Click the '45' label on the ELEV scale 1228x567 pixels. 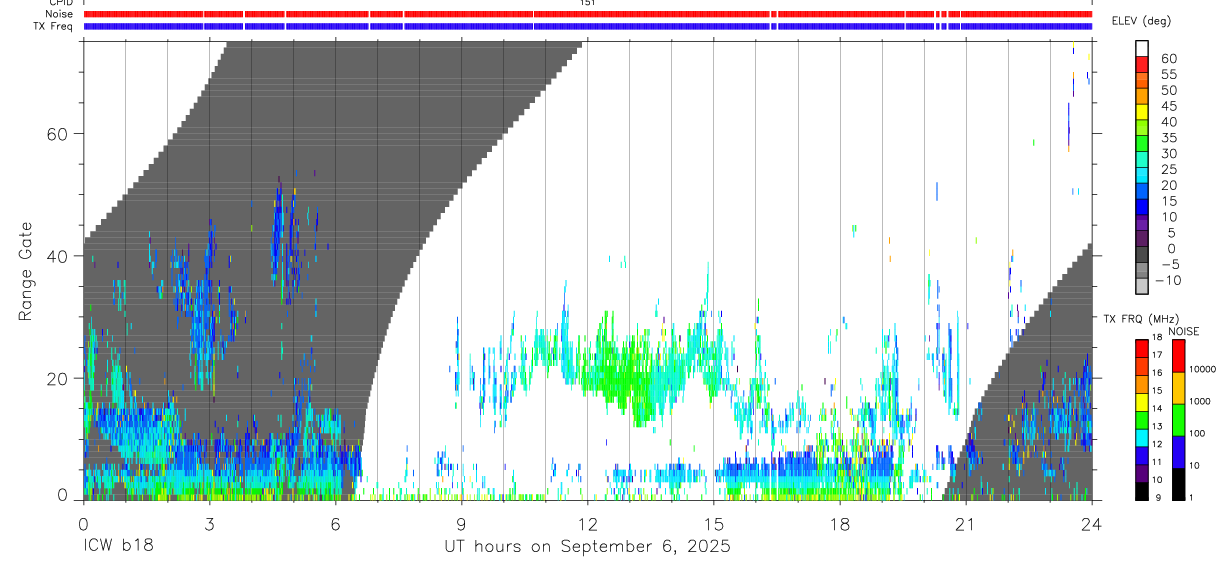click(x=1168, y=106)
